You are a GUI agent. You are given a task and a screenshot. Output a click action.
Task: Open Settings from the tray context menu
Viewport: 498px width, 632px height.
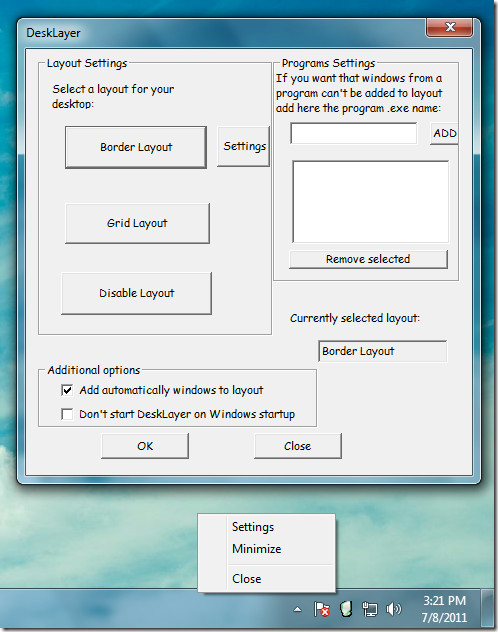point(253,527)
